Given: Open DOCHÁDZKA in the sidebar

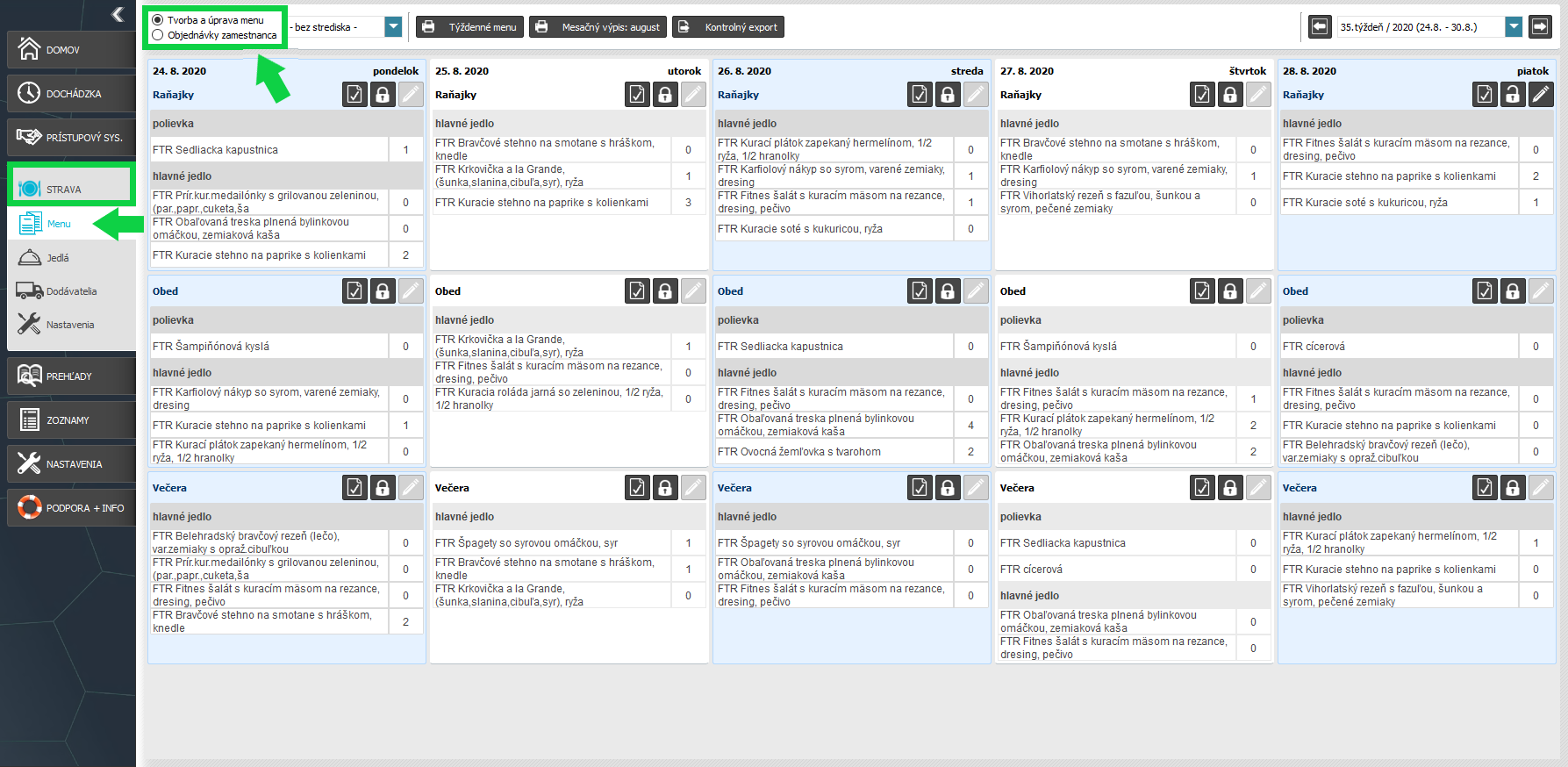Looking at the screenshot, I should (71, 93).
